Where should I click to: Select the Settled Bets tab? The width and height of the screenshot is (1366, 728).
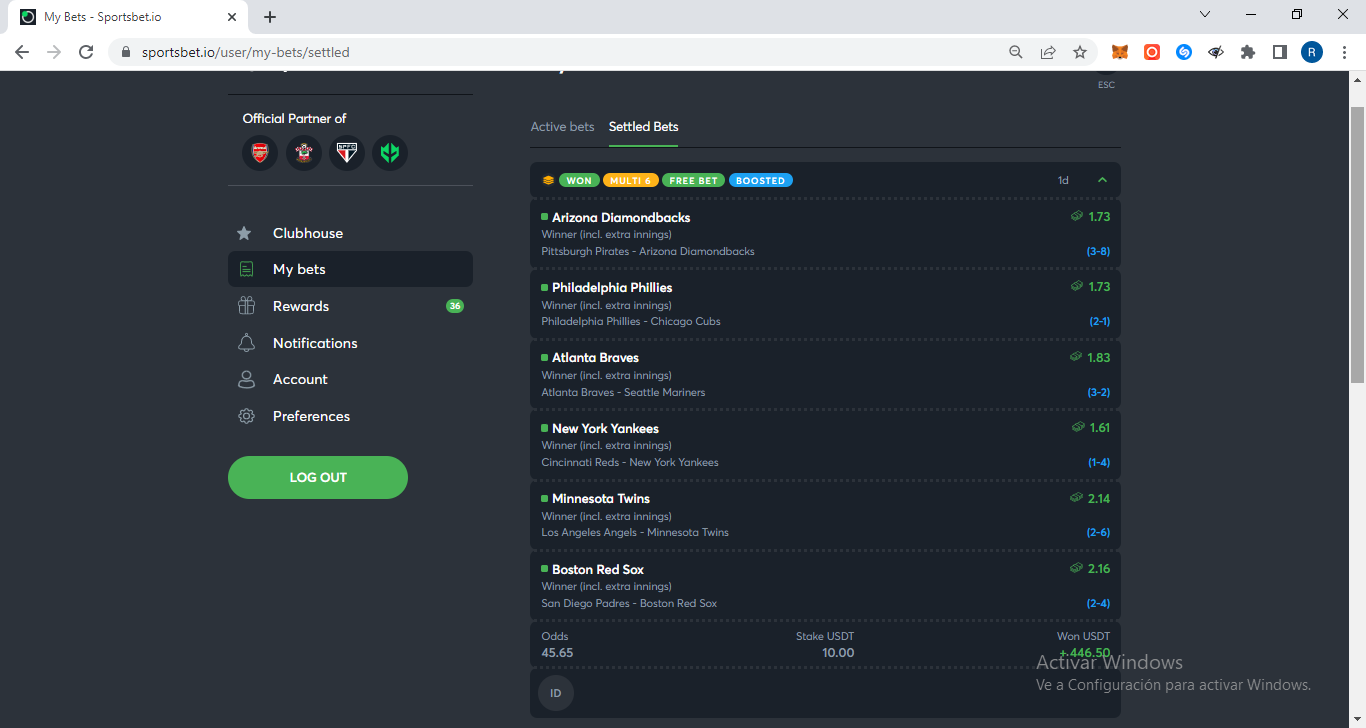644,127
